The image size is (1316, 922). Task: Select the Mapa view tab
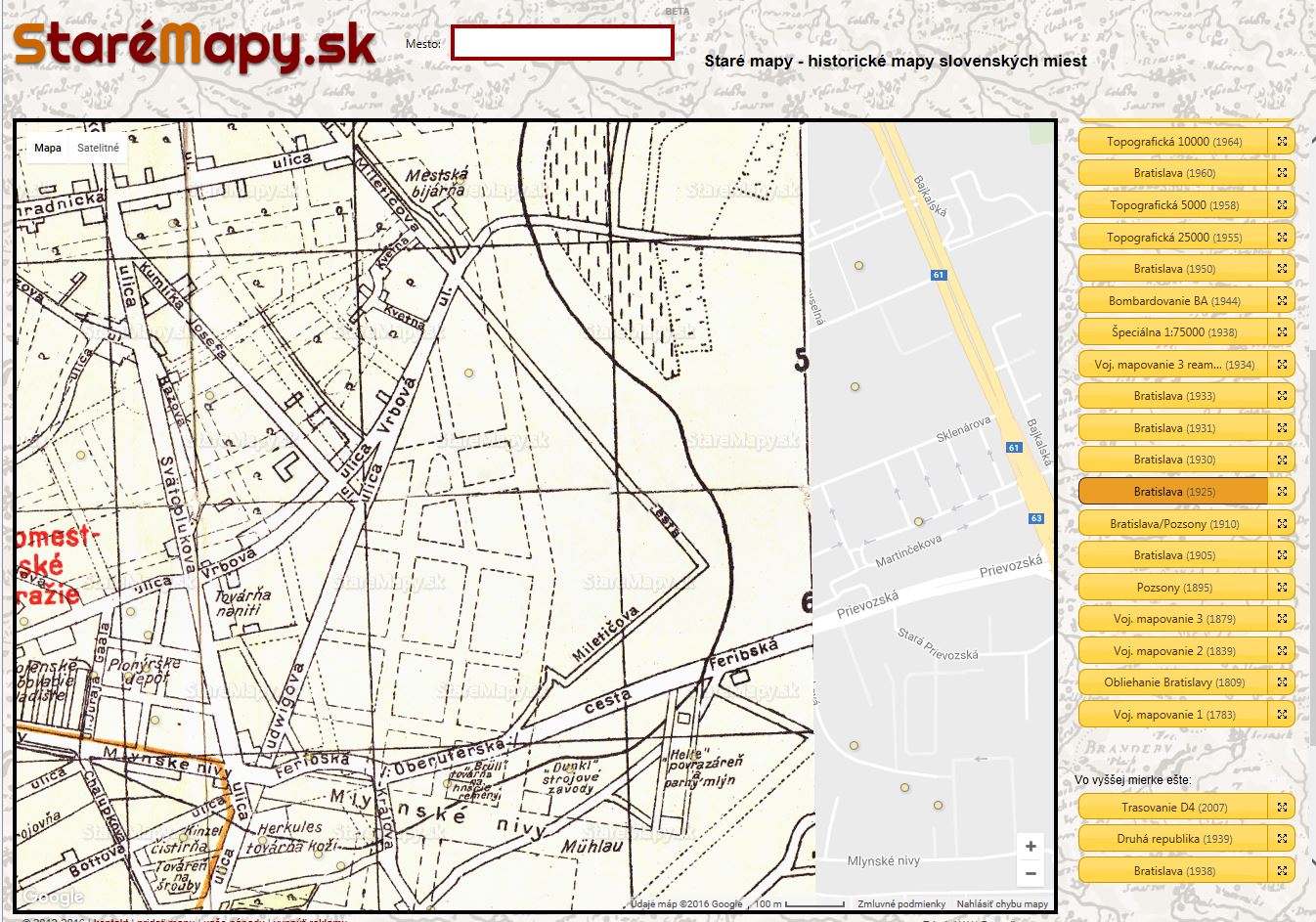point(47,149)
